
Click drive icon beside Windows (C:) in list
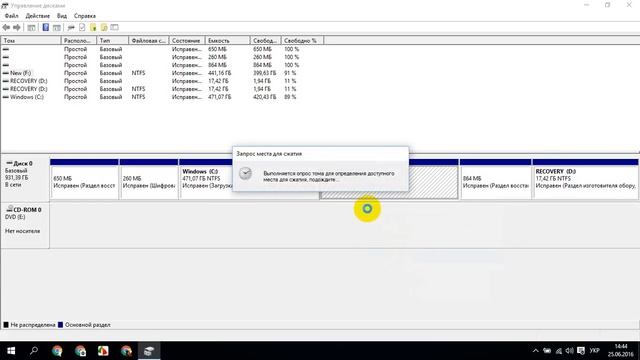click(6, 97)
